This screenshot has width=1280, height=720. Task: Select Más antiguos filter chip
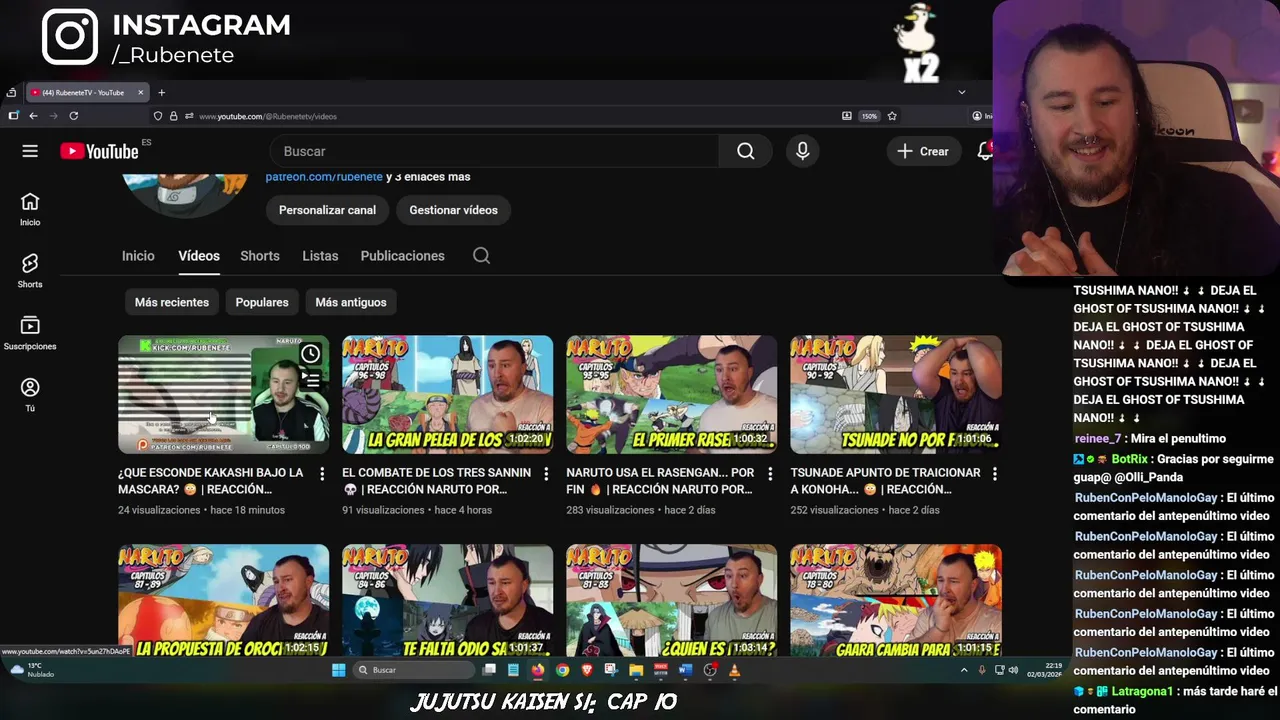pos(351,302)
